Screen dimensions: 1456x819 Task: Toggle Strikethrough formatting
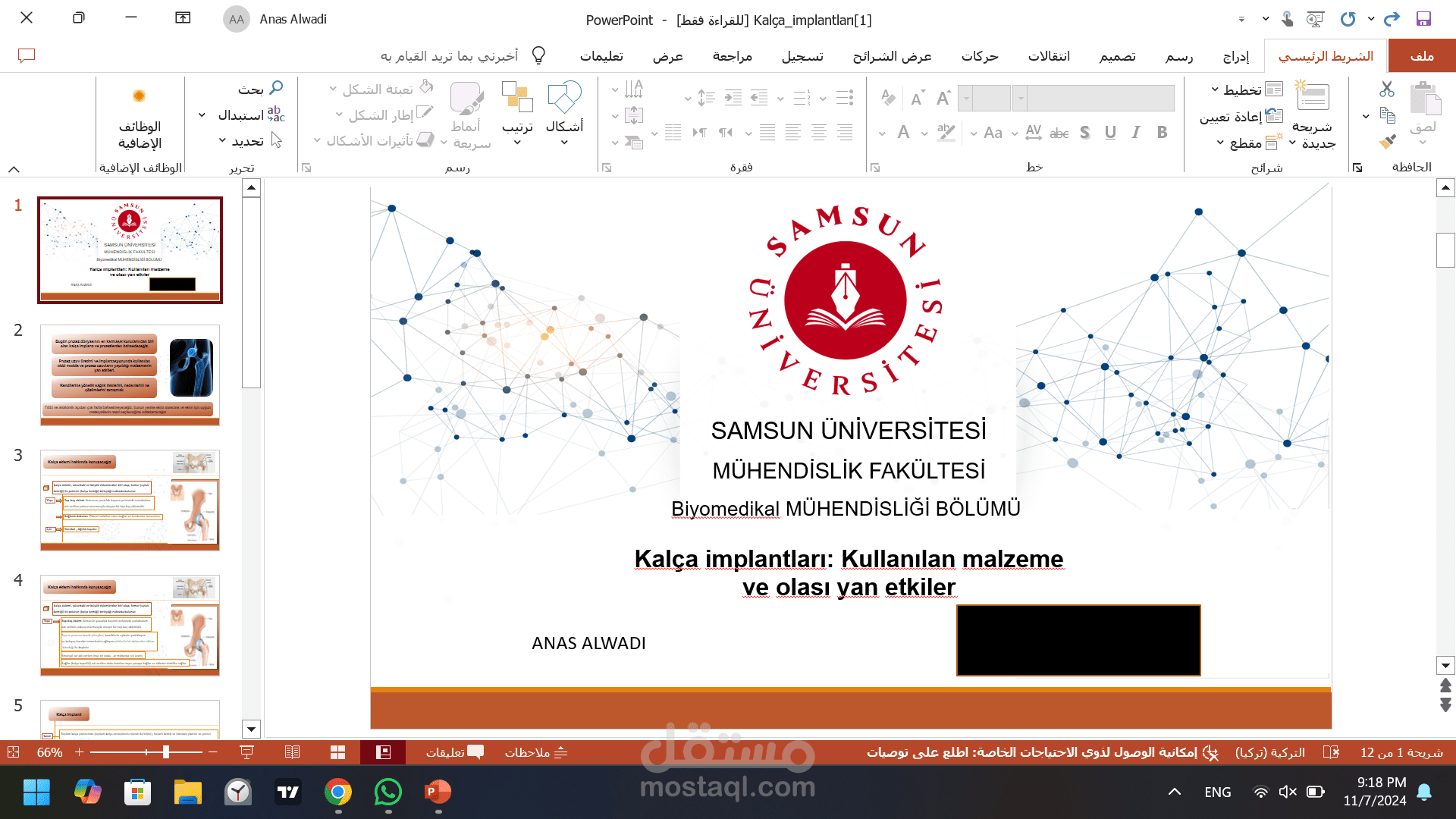pyautogui.click(x=1059, y=133)
